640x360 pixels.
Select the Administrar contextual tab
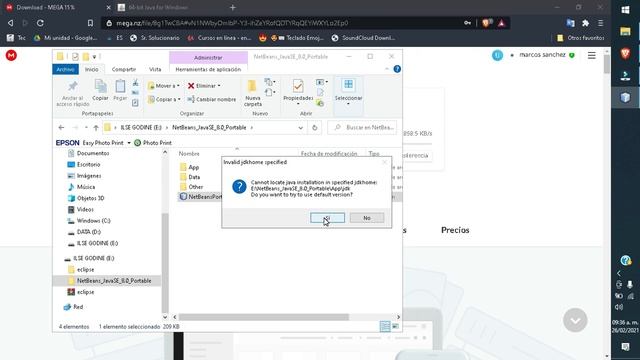pyautogui.click(x=208, y=58)
